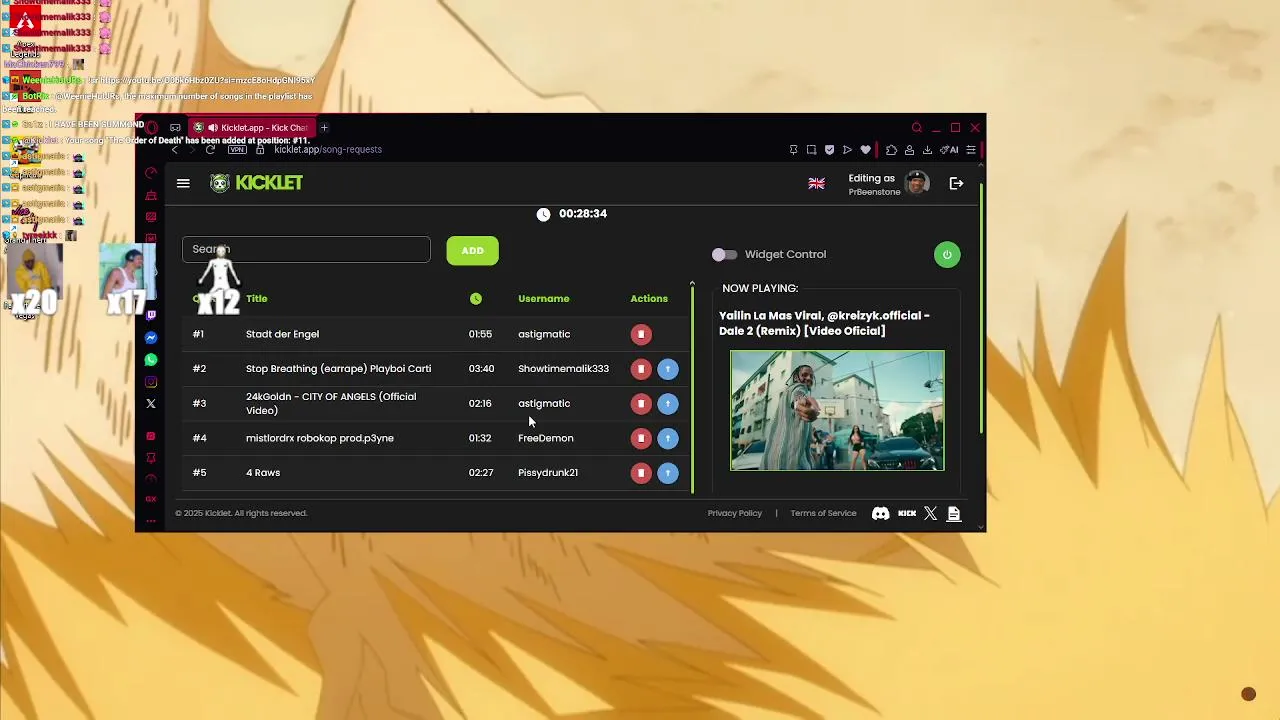Open Messenger in browser sidebar
The image size is (1280, 720).
(x=151, y=338)
